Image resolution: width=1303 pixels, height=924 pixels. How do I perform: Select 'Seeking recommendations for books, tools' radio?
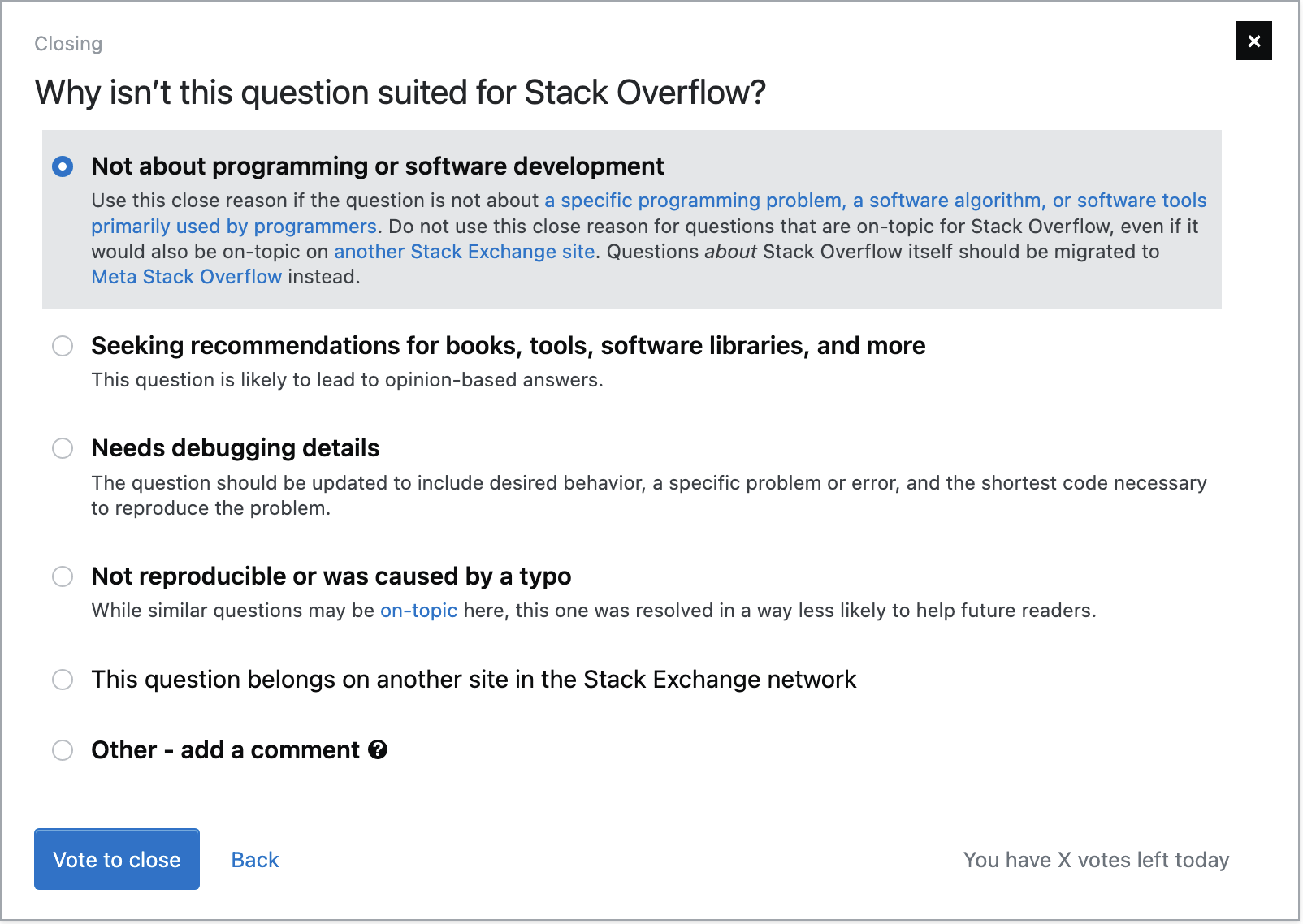[x=63, y=346]
